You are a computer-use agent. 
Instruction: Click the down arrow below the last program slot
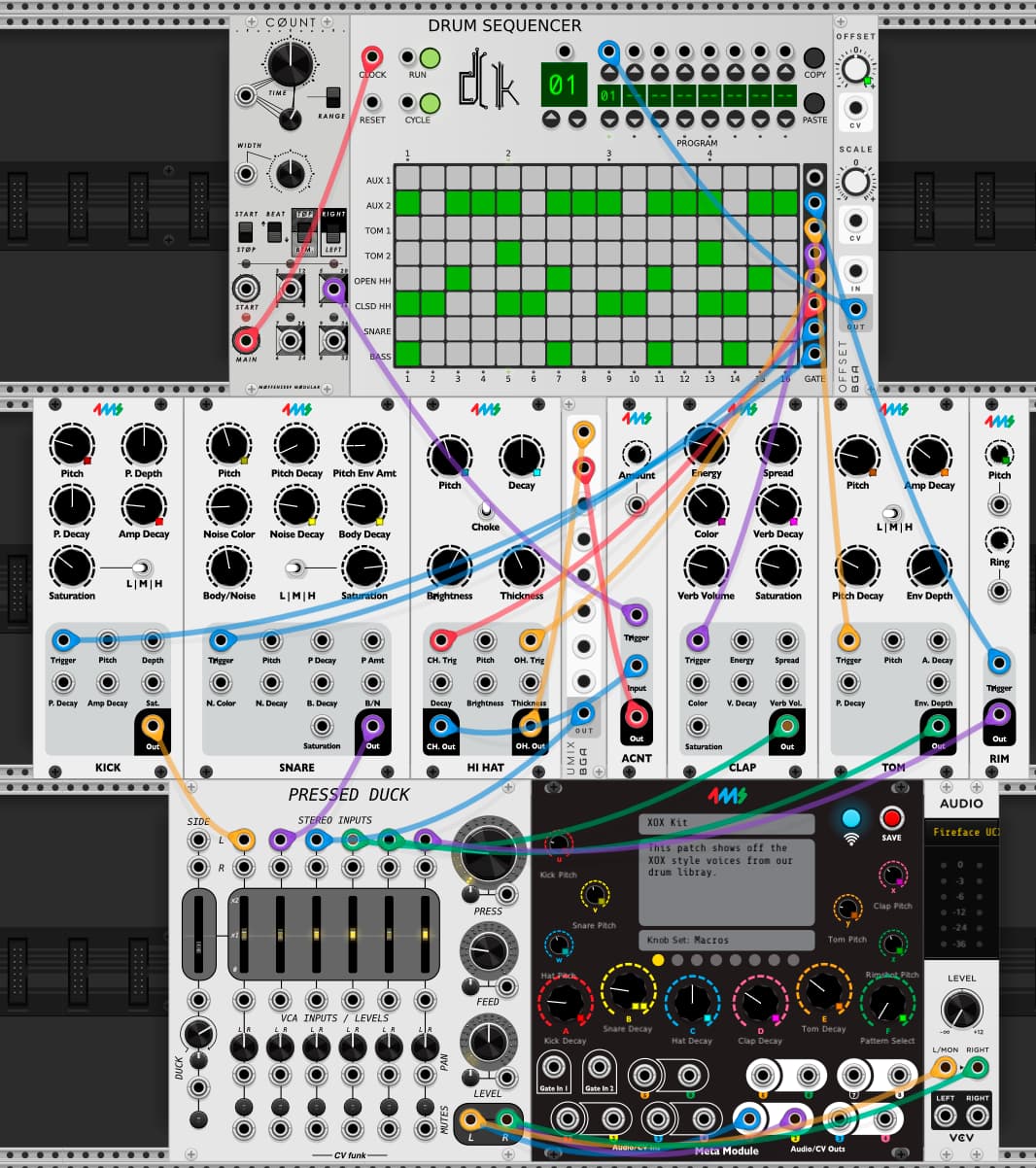point(786,119)
